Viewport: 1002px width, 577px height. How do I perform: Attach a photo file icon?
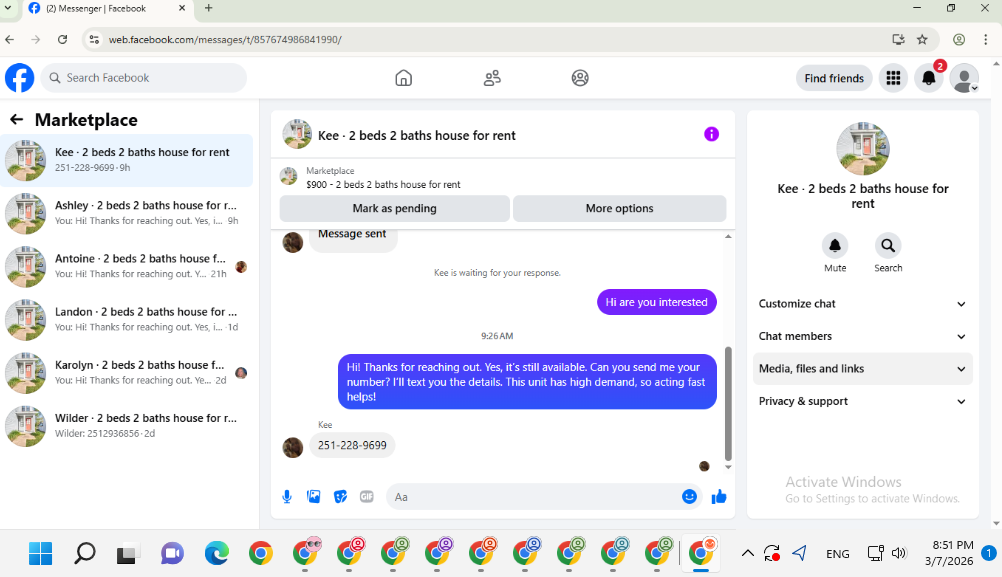[314, 496]
